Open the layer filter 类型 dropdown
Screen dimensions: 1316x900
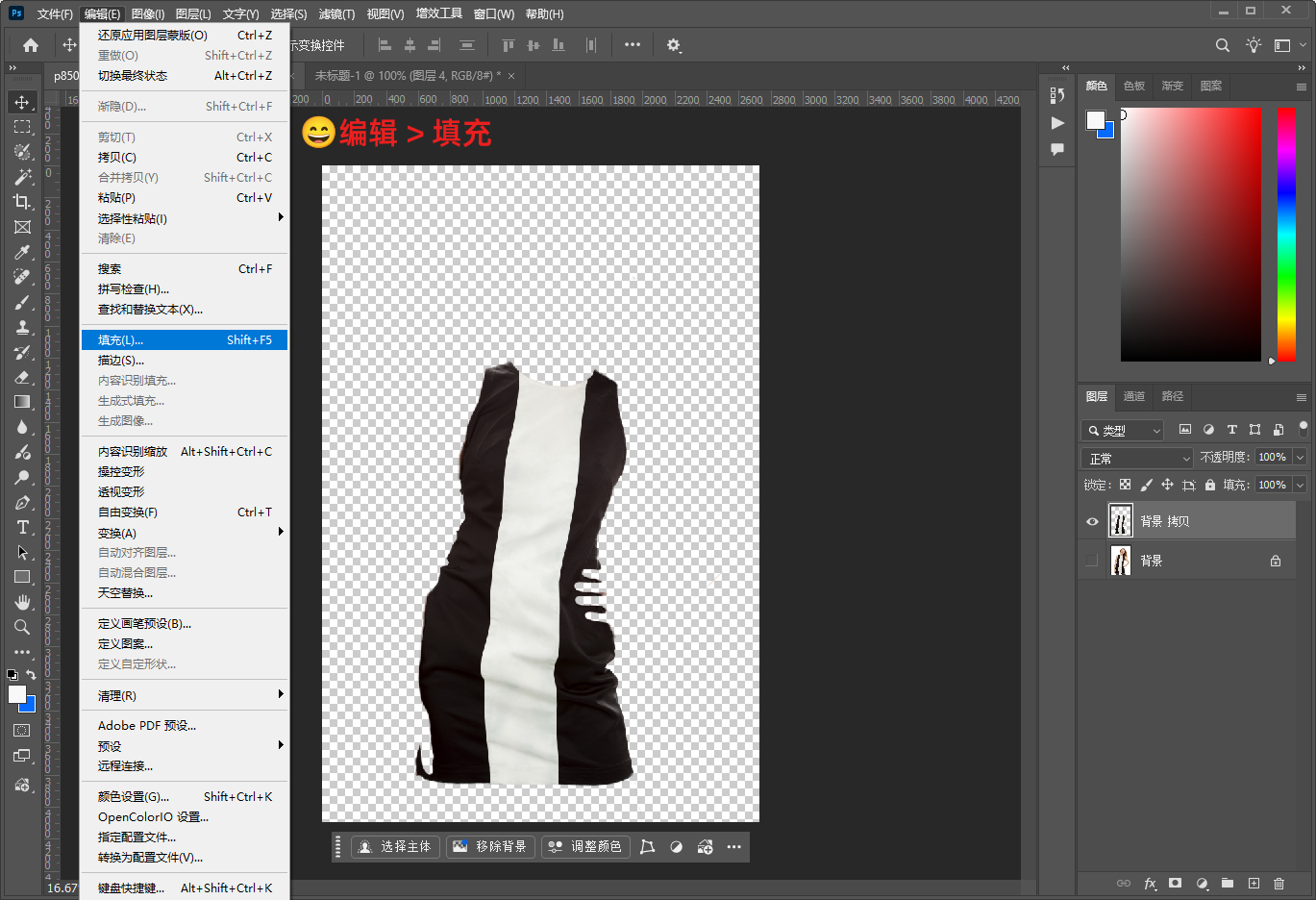(1123, 430)
